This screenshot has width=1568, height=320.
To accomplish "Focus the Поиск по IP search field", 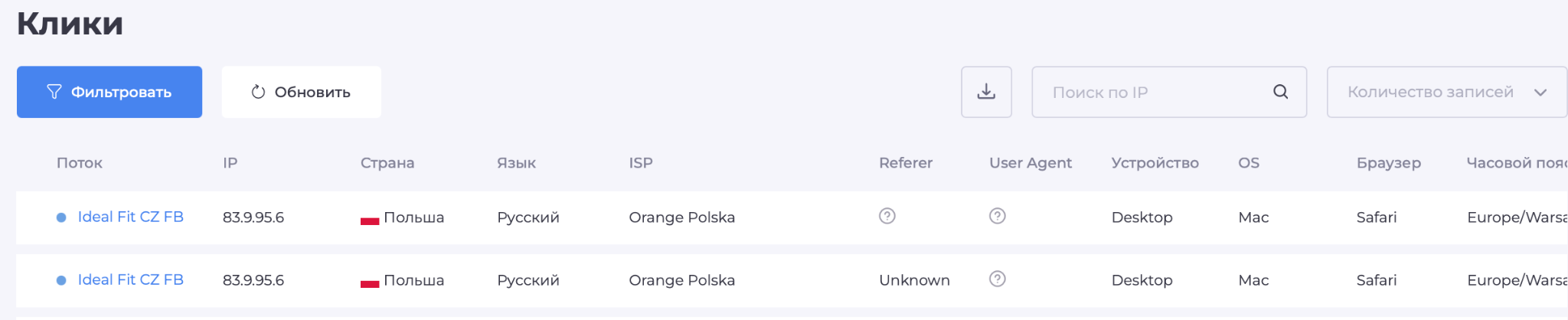I will pyautogui.click(x=1148, y=92).
